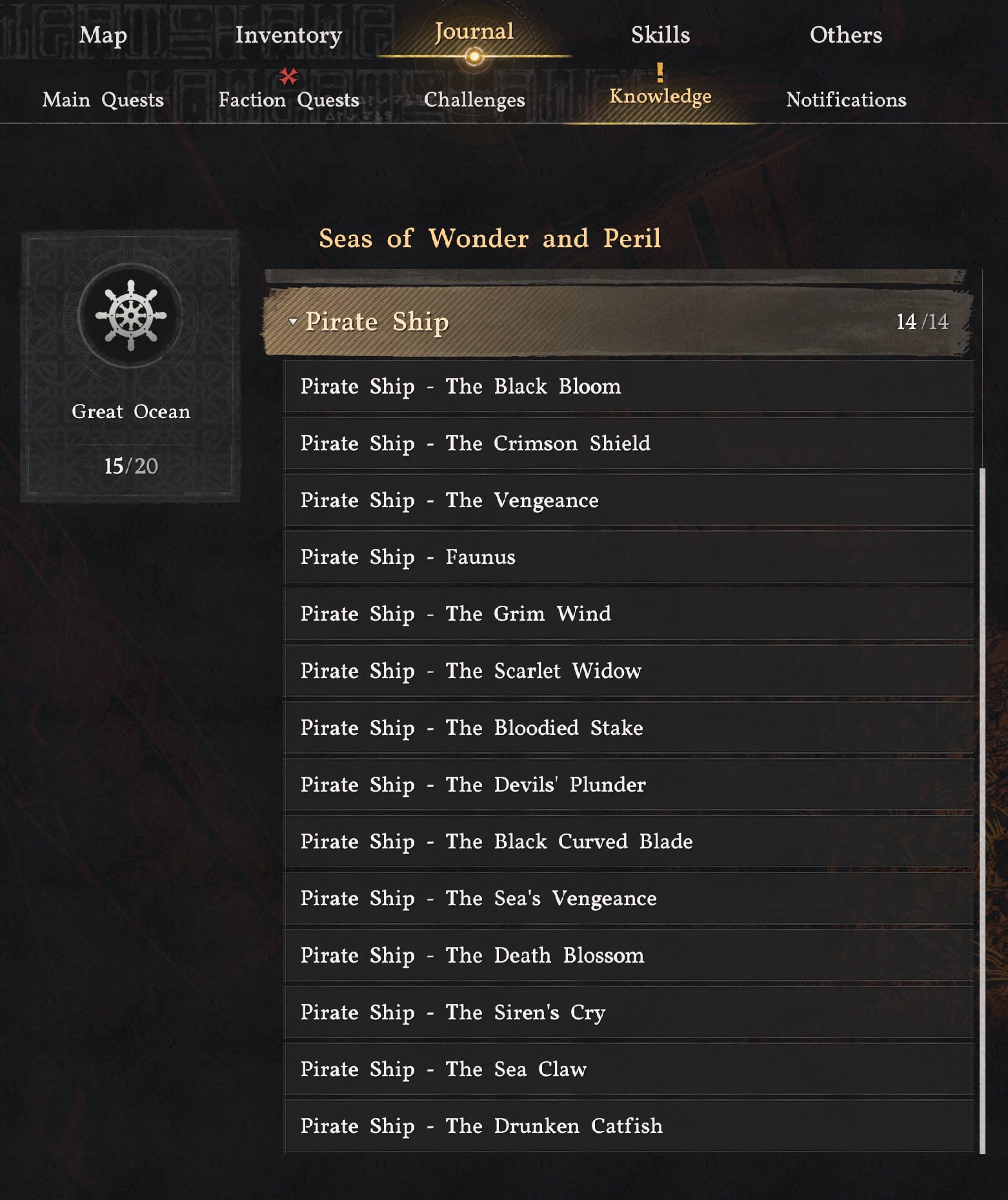Select the Great Ocean 15/20 category card
This screenshot has width=1008, height=1200.
coord(131,366)
